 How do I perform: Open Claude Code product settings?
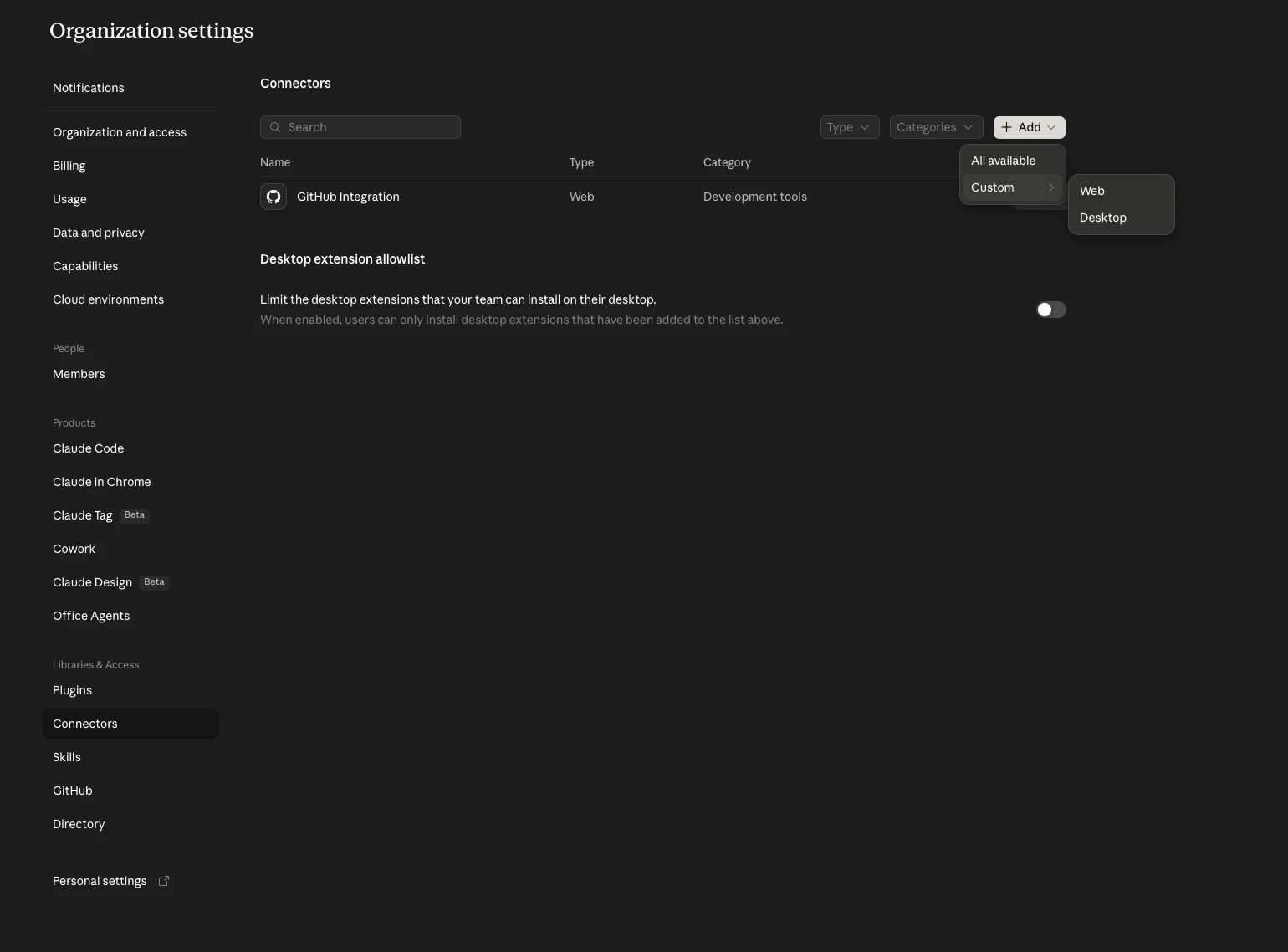(131, 448)
